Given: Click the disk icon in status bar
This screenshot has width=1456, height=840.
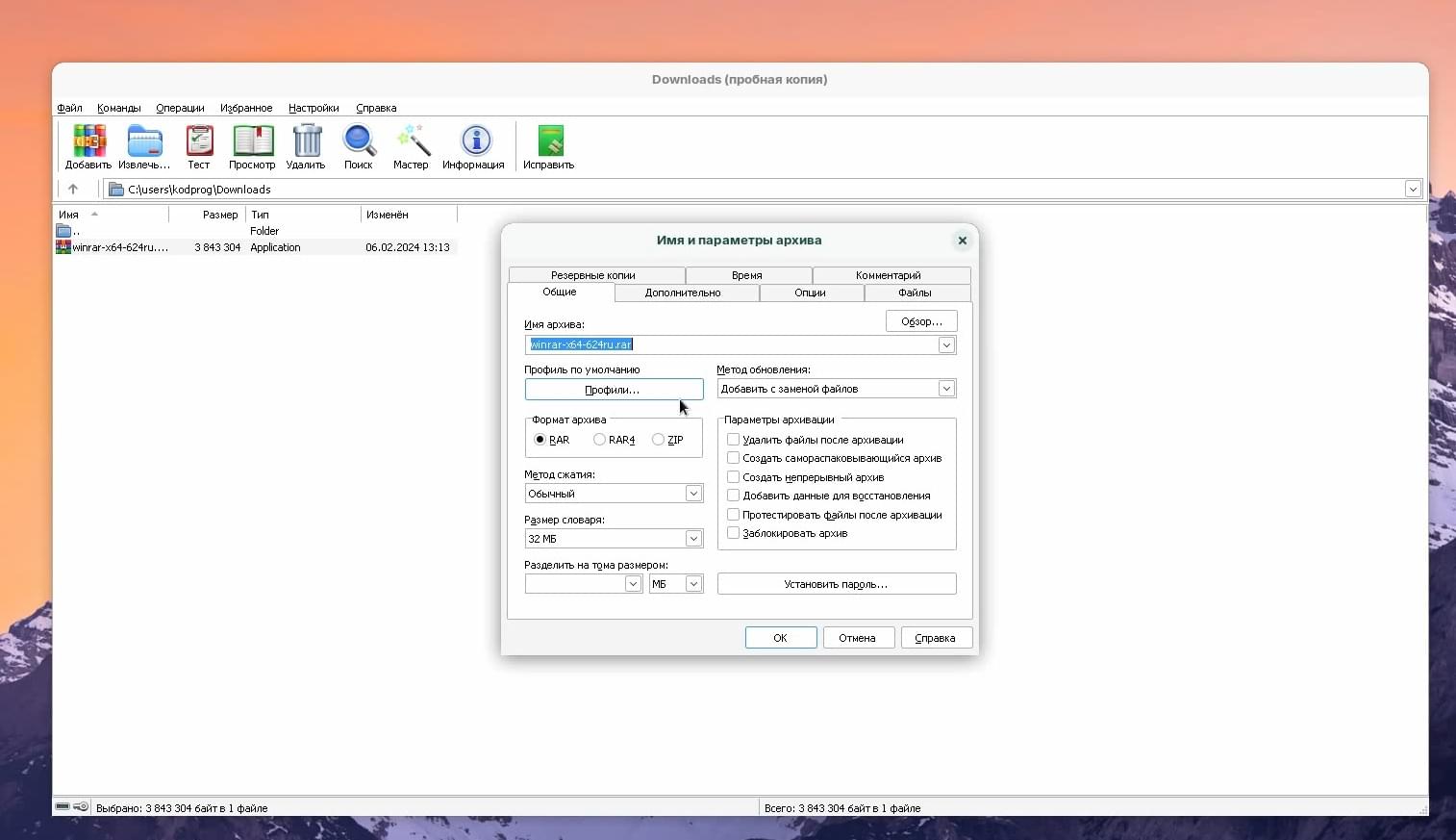Looking at the screenshot, I should tap(63, 806).
